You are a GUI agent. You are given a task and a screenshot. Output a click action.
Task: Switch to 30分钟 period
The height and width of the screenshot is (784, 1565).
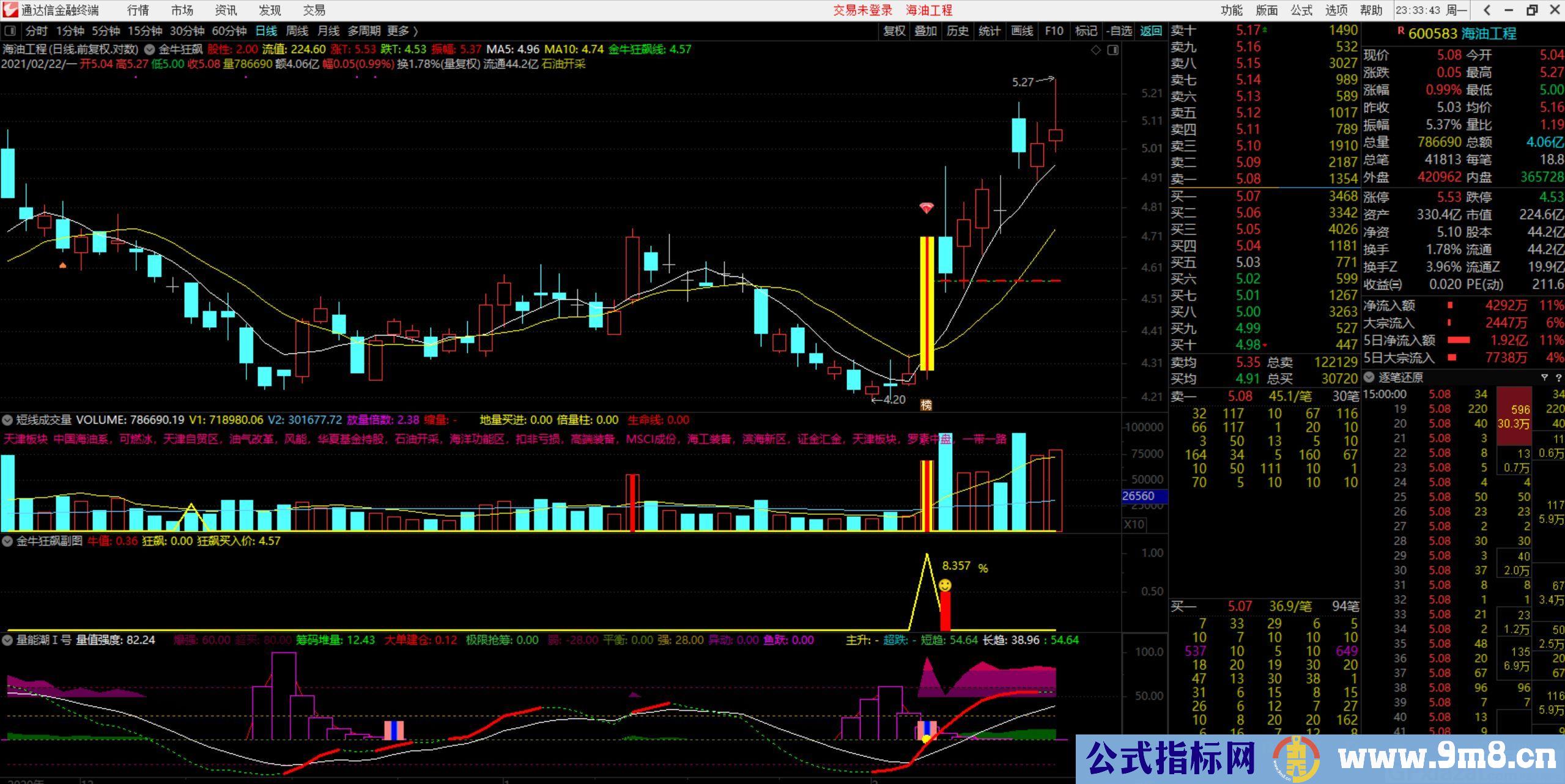(187, 31)
